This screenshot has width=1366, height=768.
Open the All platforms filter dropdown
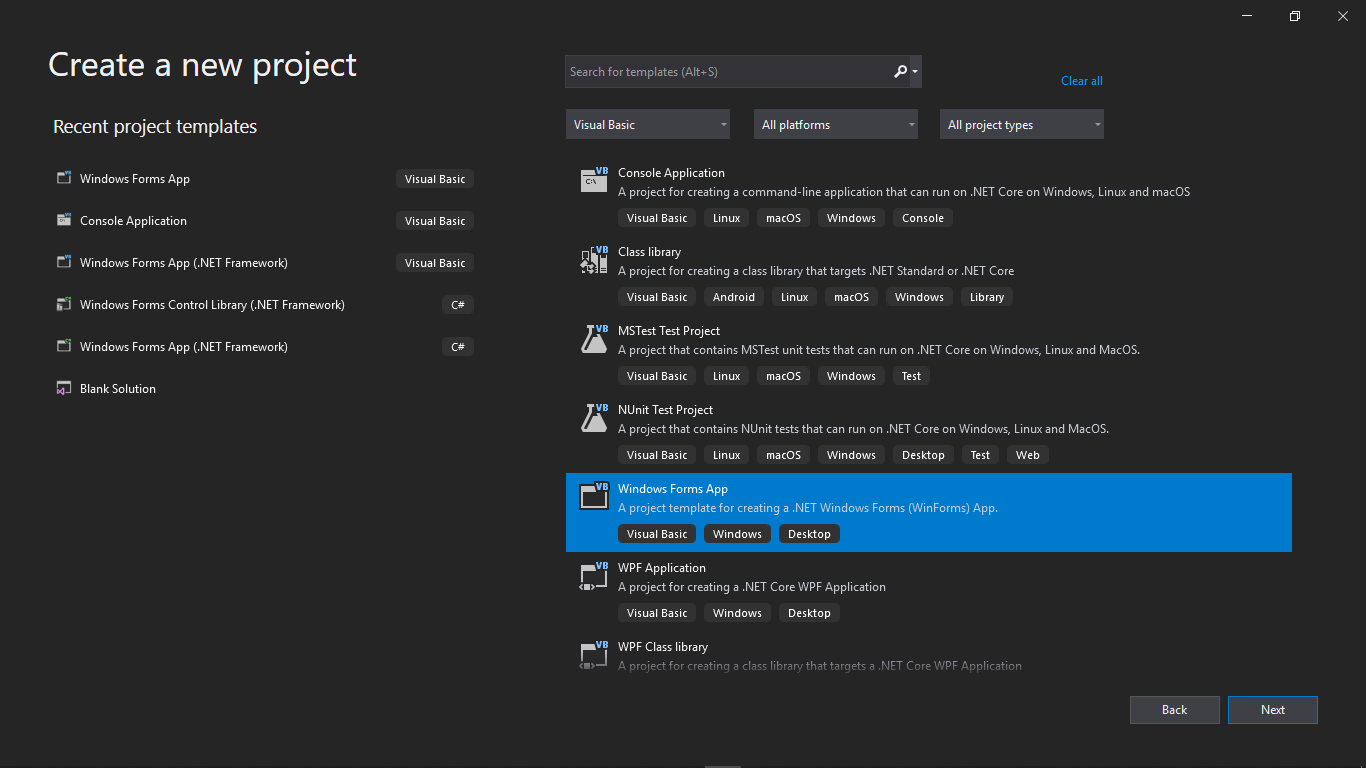tap(836, 124)
